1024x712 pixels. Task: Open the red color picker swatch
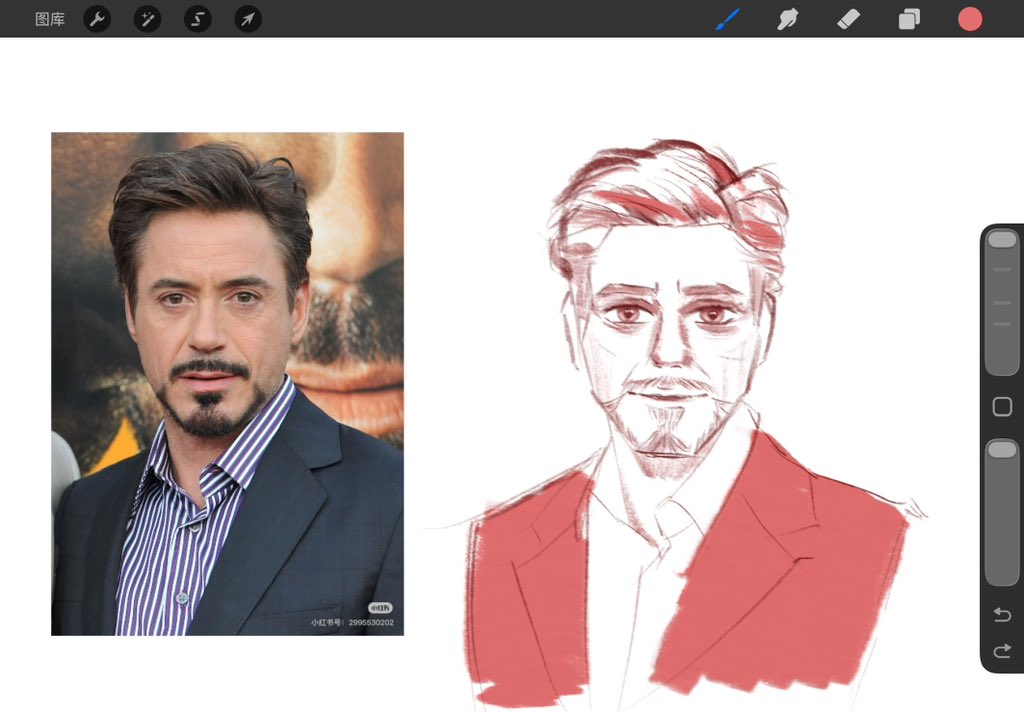pos(970,19)
